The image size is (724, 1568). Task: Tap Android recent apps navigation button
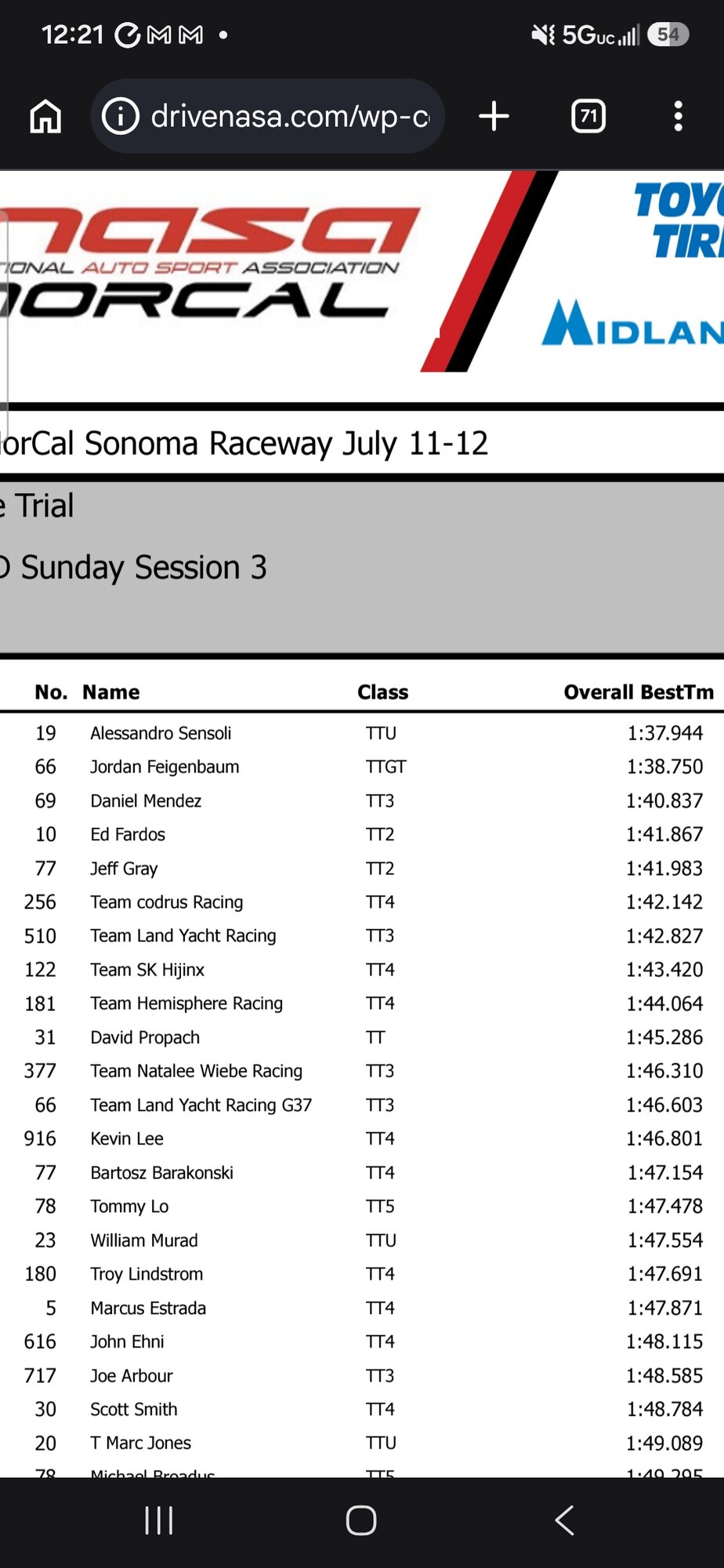tap(159, 1520)
